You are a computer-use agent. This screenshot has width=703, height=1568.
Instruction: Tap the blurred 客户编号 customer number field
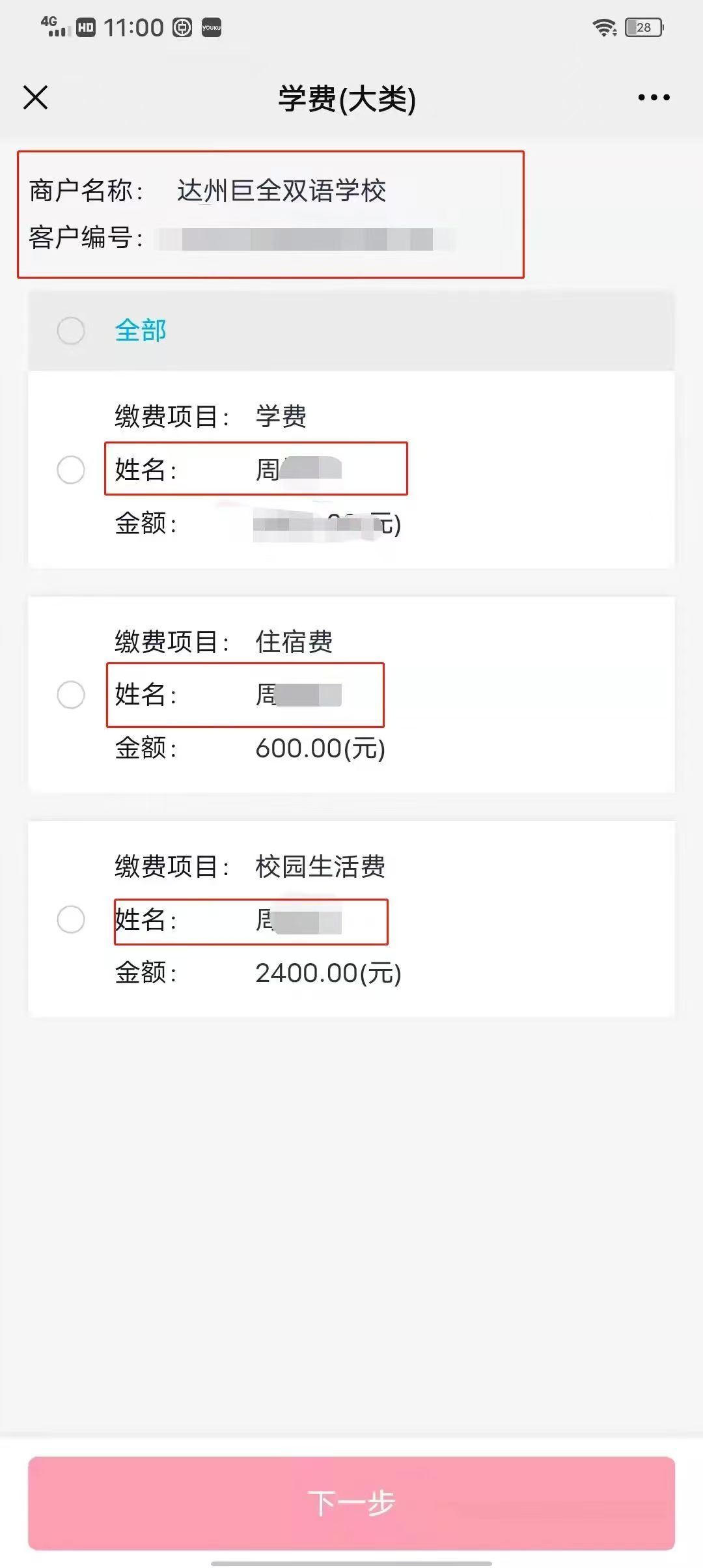pyautogui.click(x=306, y=239)
